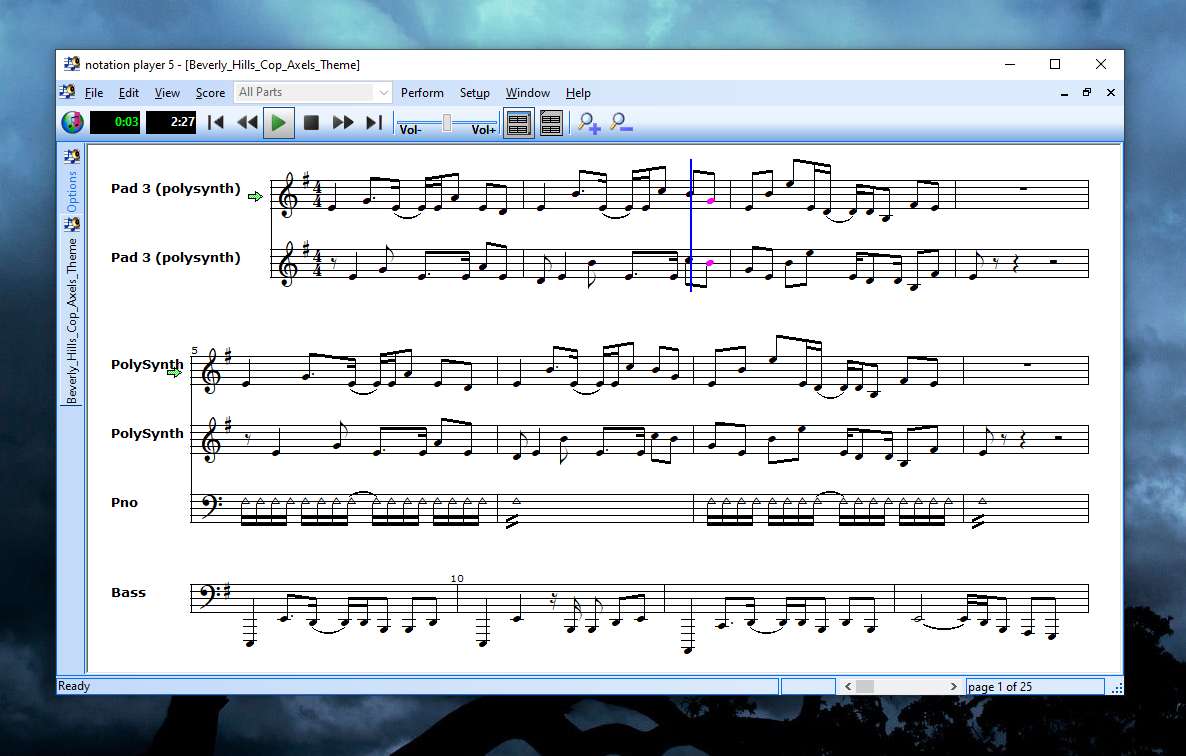Image resolution: width=1186 pixels, height=756 pixels.
Task: Select the Options side tab
Action: 72,191
